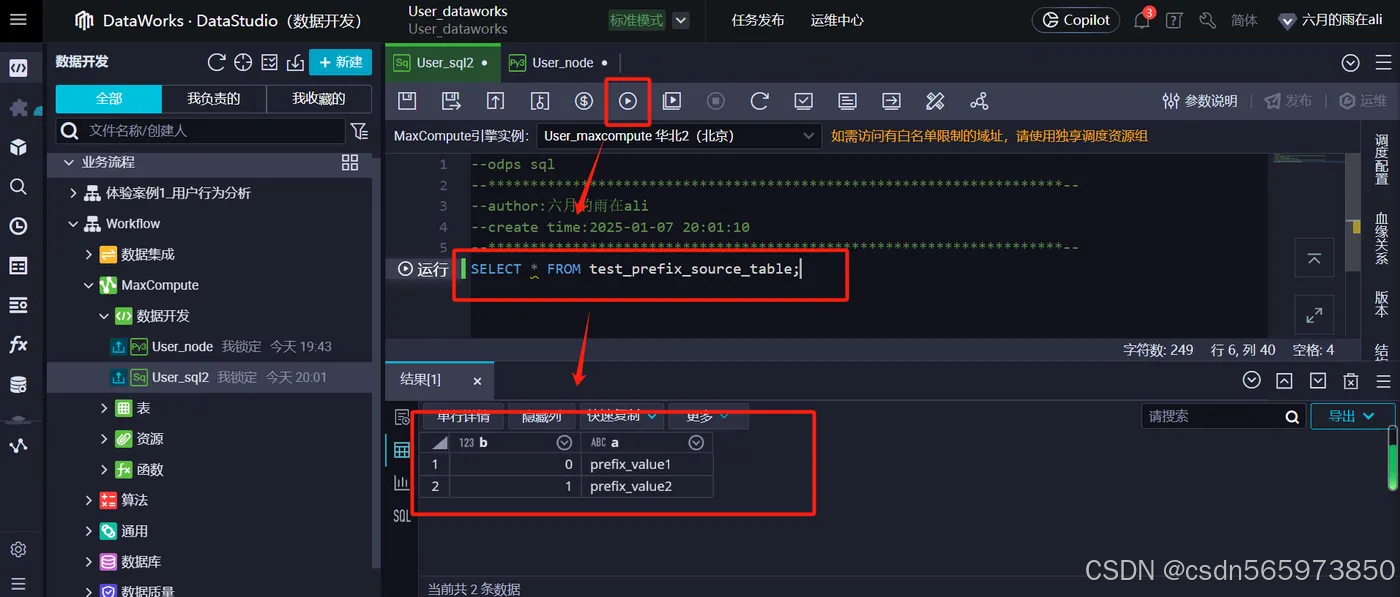Clear results trash icon in result panel
Image resolution: width=1400 pixels, height=597 pixels.
point(1351,381)
